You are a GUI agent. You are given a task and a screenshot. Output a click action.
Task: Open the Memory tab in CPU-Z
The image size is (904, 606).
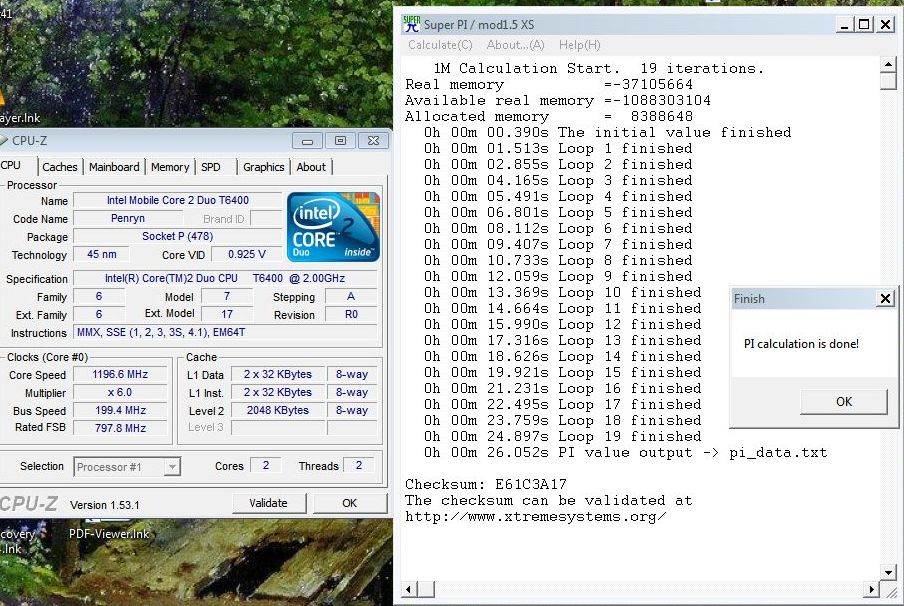(x=169, y=167)
